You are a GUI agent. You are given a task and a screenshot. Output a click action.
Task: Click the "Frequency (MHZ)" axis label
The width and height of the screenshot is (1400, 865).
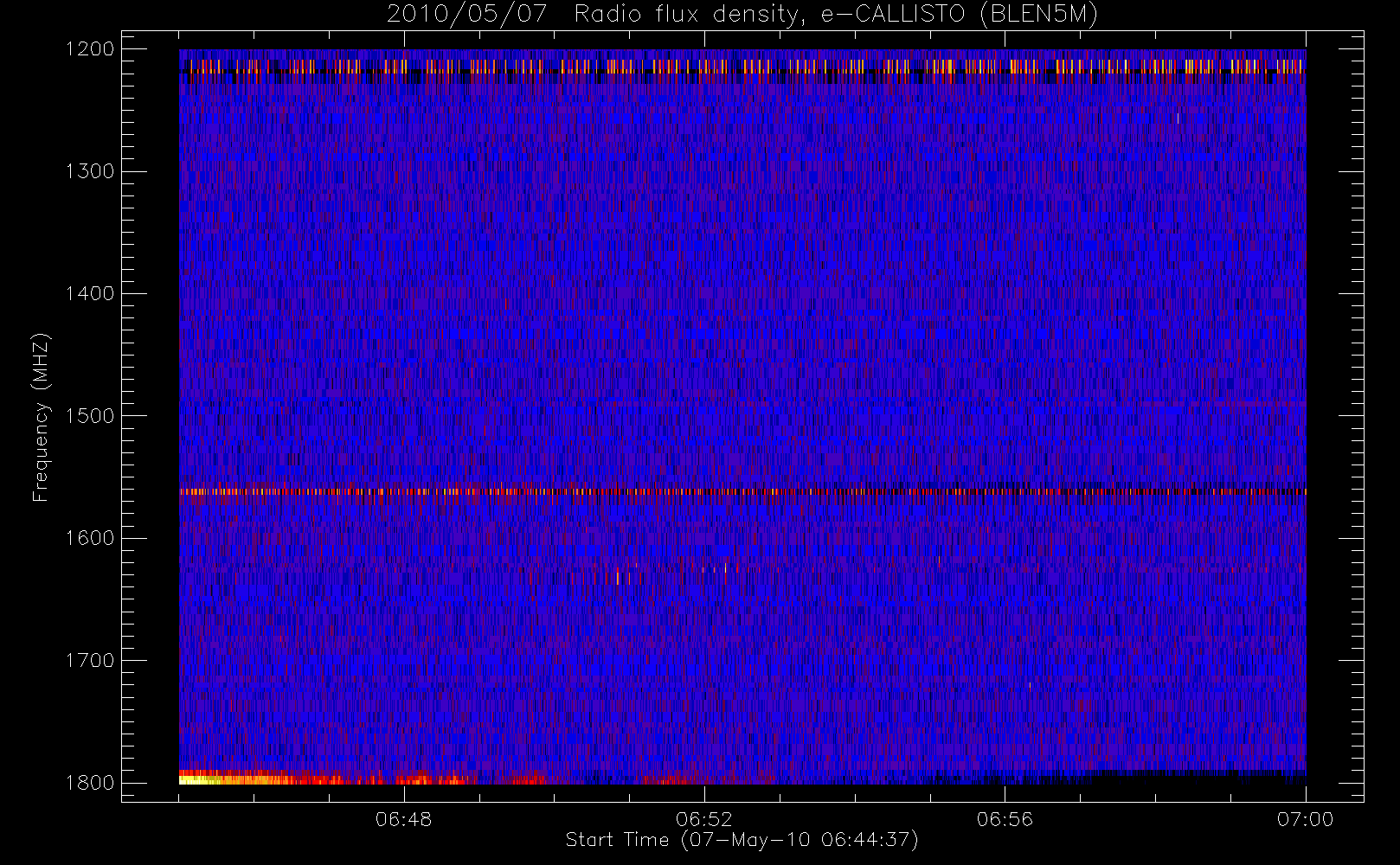(x=41, y=417)
